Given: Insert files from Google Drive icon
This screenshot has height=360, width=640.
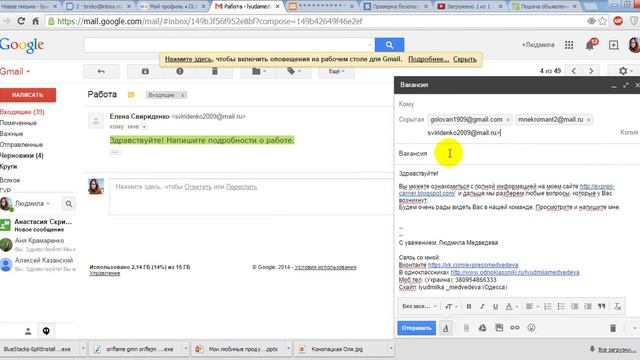Looking at the screenshot, I should coord(482,328).
